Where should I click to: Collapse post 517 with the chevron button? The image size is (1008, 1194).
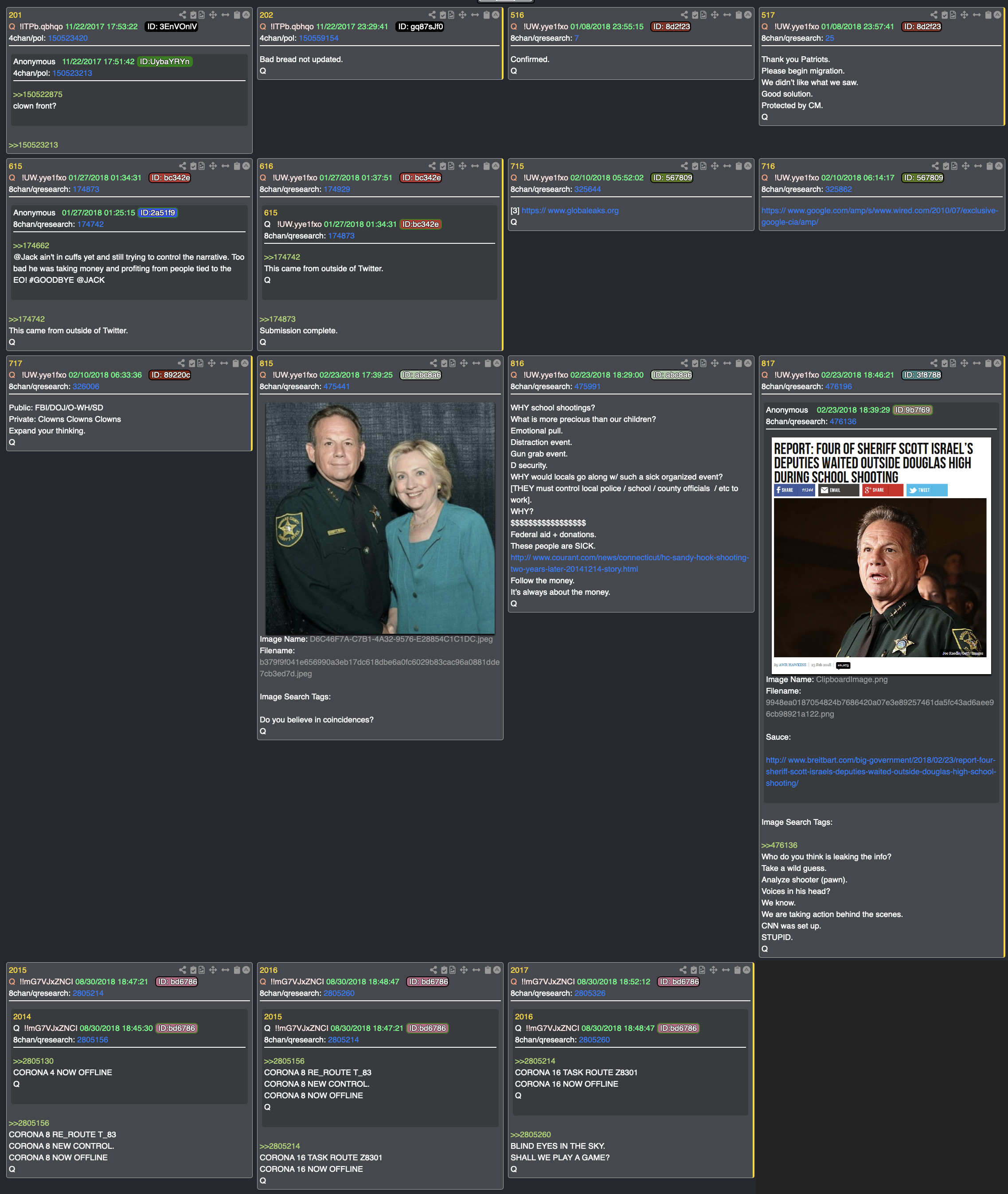pos(997,15)
